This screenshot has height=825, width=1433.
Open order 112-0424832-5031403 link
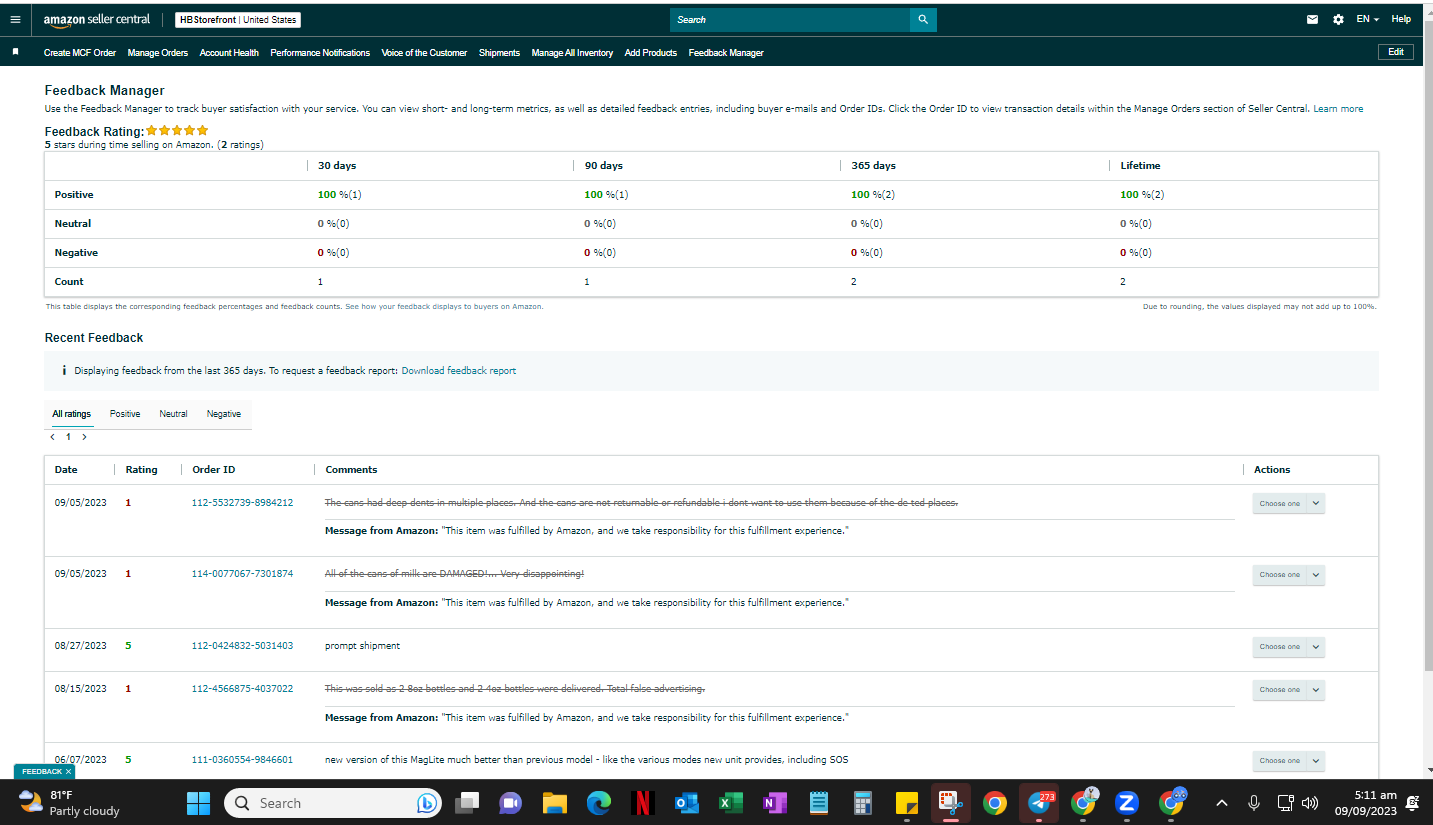click(x=242, y=646)
